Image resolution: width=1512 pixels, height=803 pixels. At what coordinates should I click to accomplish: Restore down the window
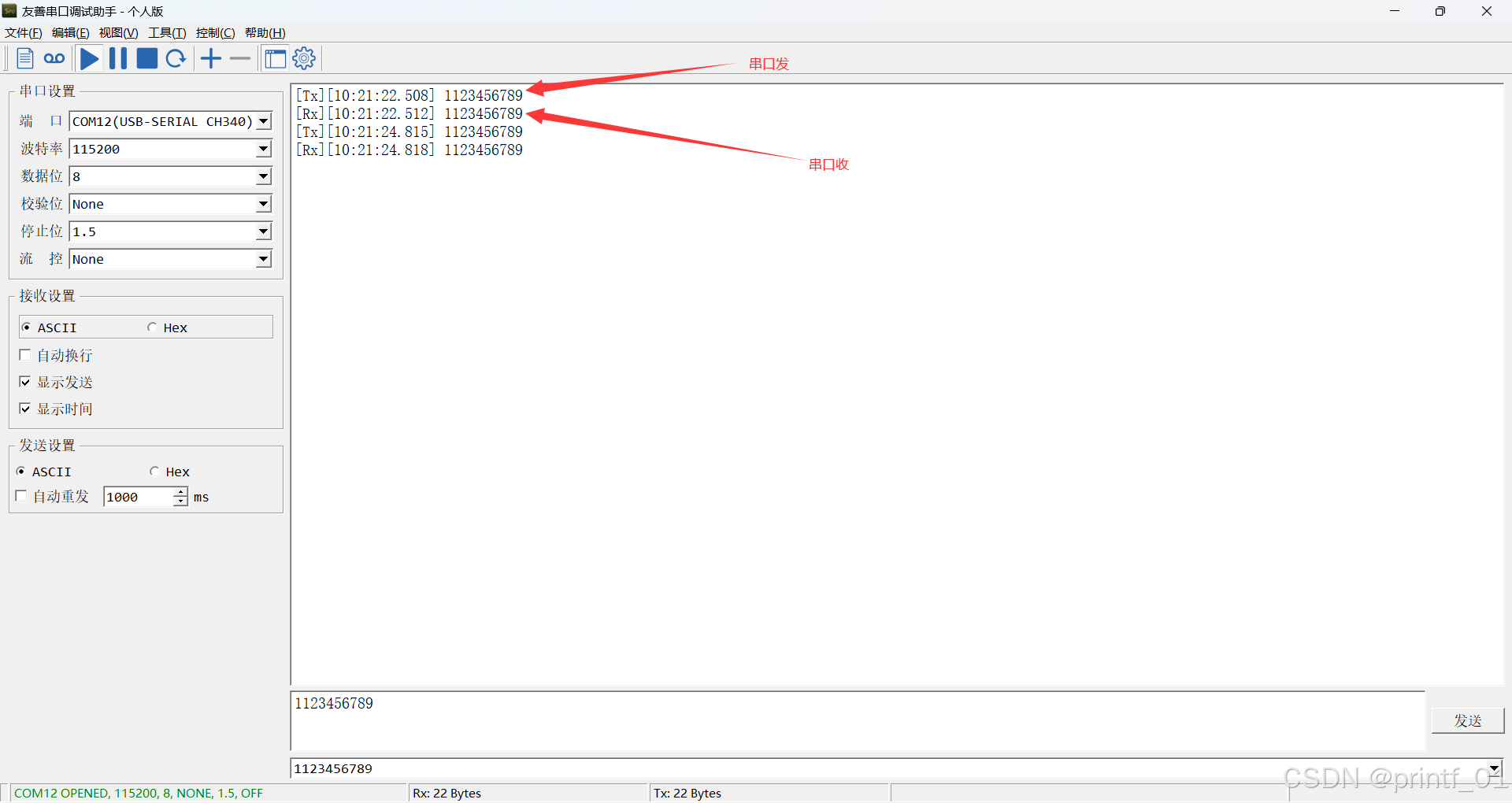coord(1440,11)
